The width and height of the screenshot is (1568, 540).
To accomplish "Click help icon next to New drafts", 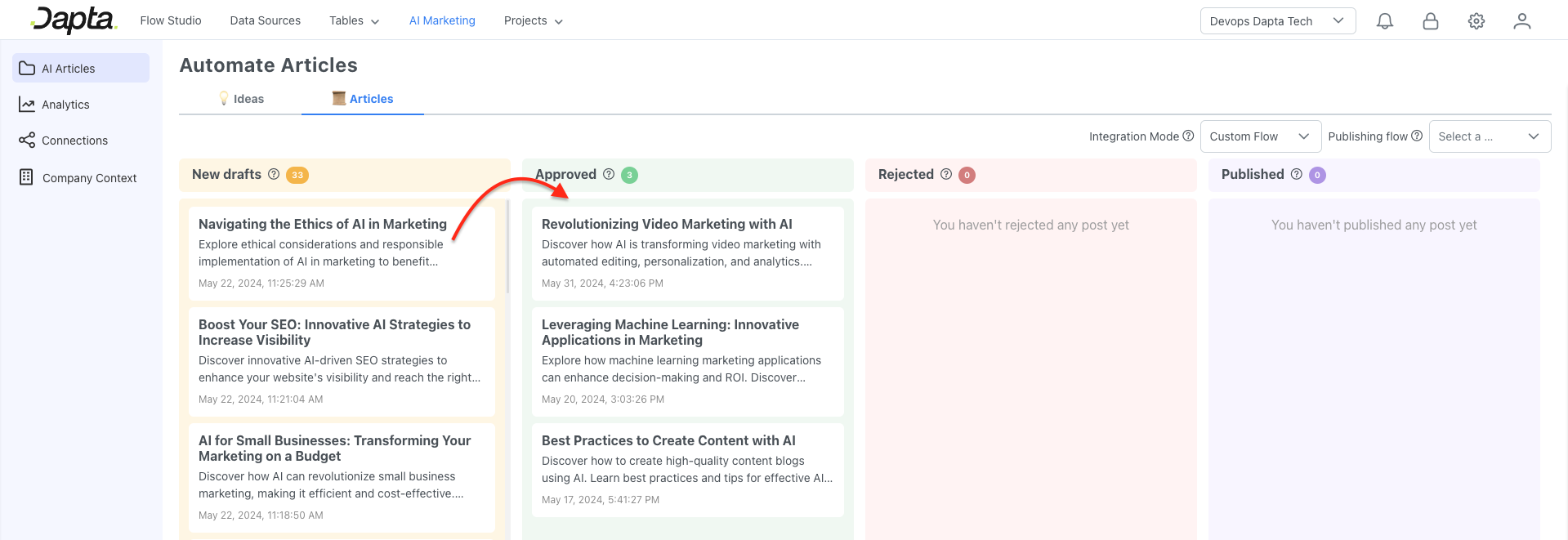I will (274, 174).
